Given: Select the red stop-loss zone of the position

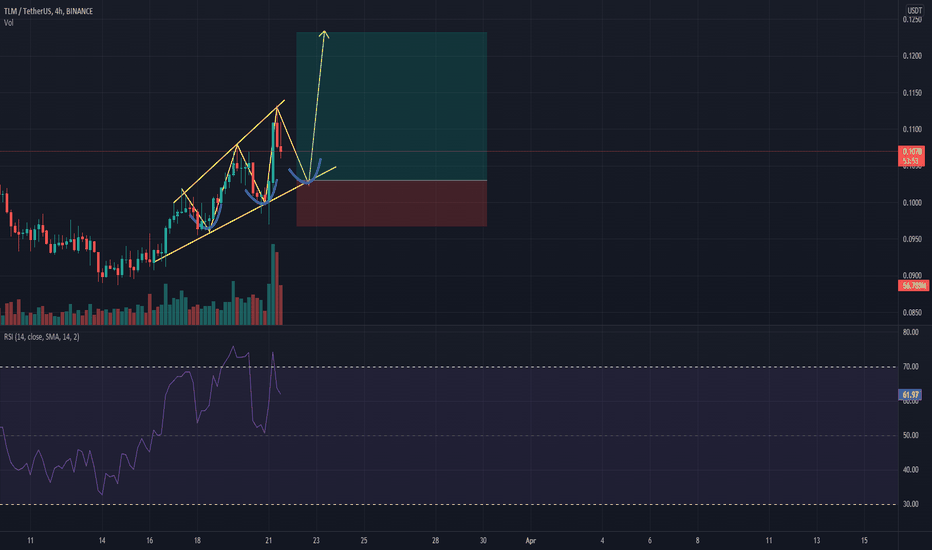Looking at the screenshot, I should [392, 203].
